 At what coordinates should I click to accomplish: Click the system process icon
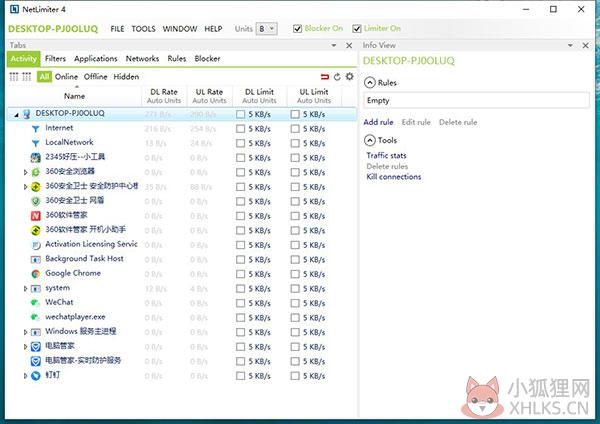point(36,289)
